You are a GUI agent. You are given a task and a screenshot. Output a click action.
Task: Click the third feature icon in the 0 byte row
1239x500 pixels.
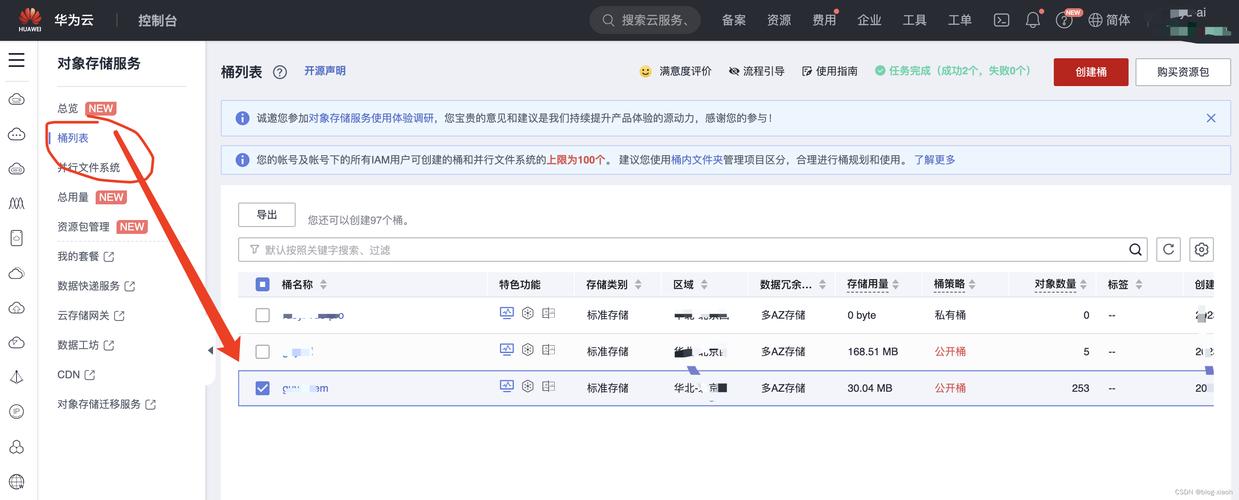coord(548,314)
